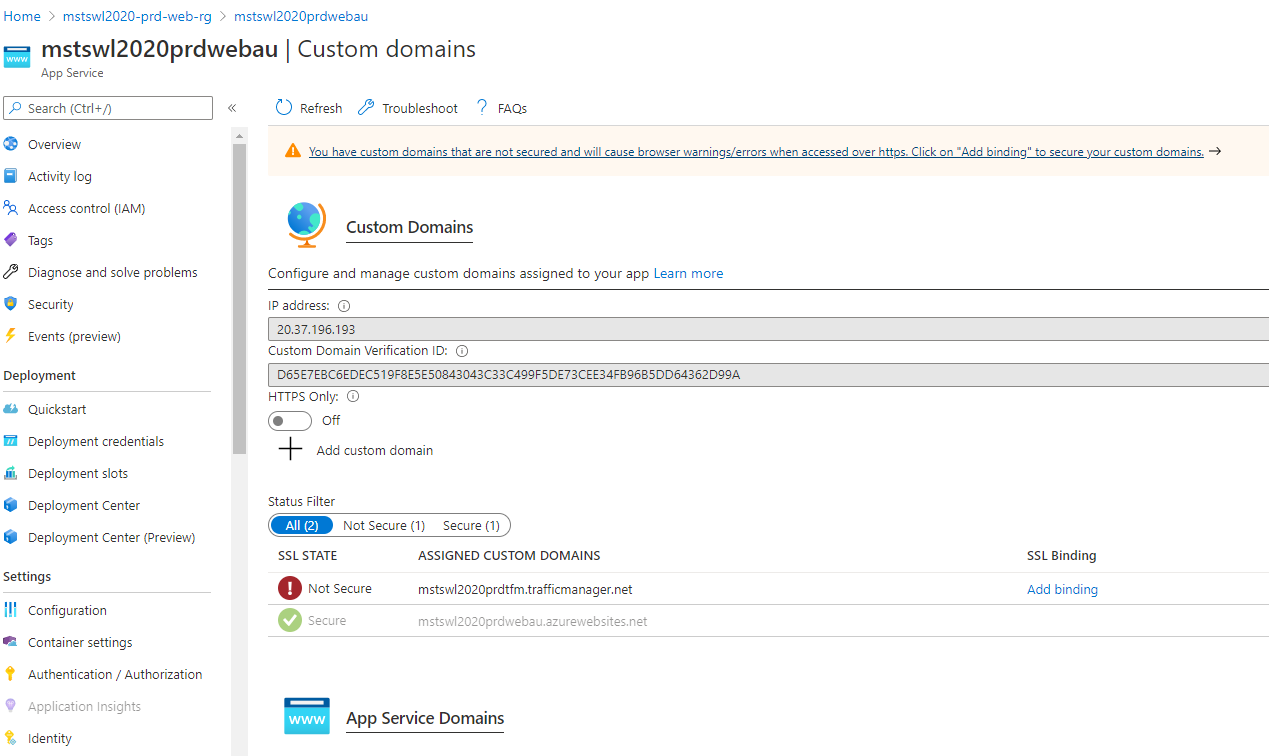Click the info icon beside IP address
This screenshot has width=1269, height=756.
click(x=344, y=306)
